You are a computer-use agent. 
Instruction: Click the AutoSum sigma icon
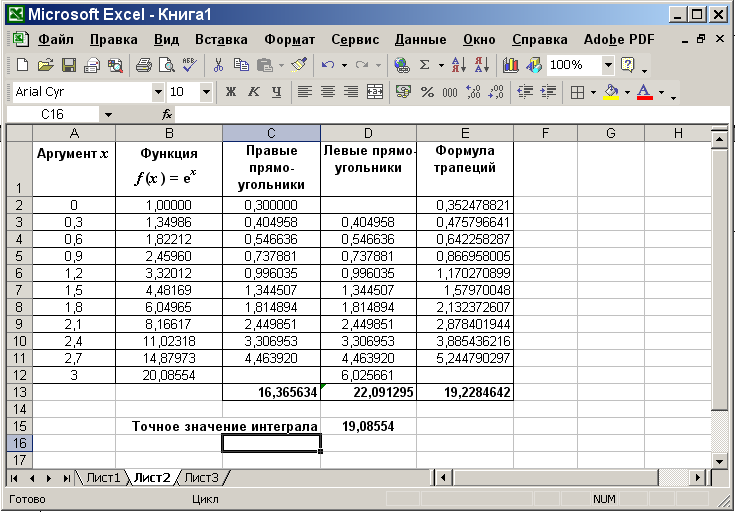point(424,65)
